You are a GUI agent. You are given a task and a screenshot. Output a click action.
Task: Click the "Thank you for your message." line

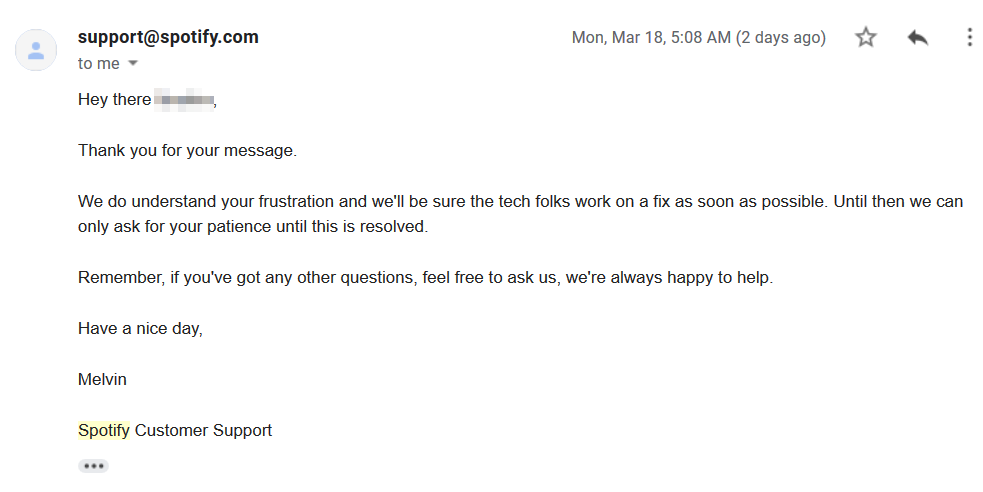click(x=187, y=150)
